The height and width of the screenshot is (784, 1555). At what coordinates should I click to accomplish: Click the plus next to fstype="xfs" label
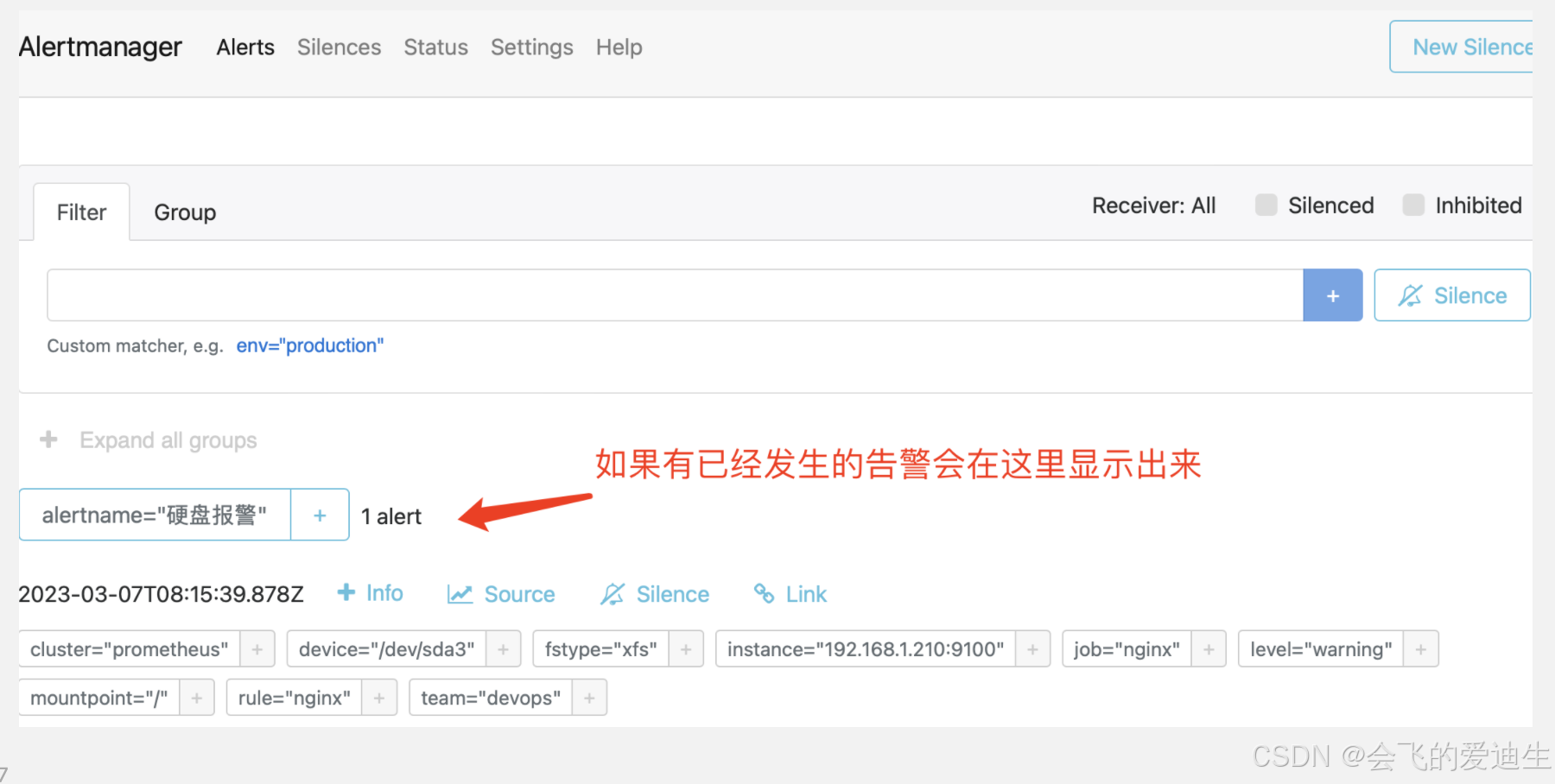(x=686, y=649)
